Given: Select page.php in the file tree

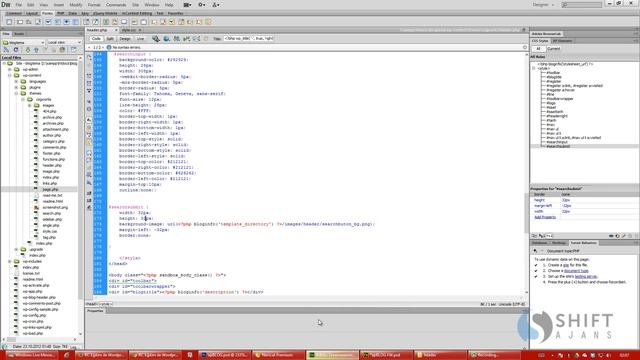Looking at the screenshot, I should point(50,189).
